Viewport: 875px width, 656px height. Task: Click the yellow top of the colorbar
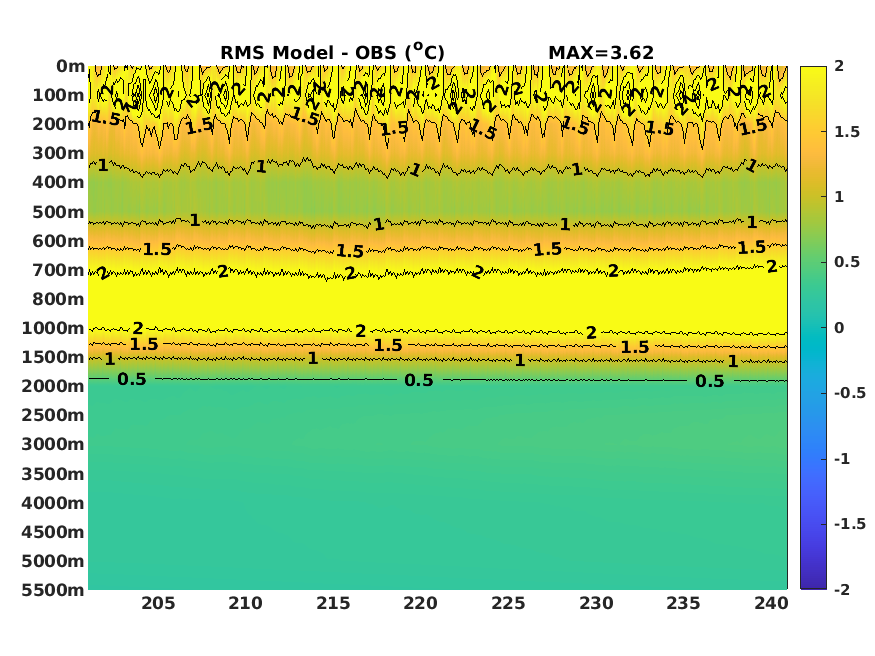(813, 73)
